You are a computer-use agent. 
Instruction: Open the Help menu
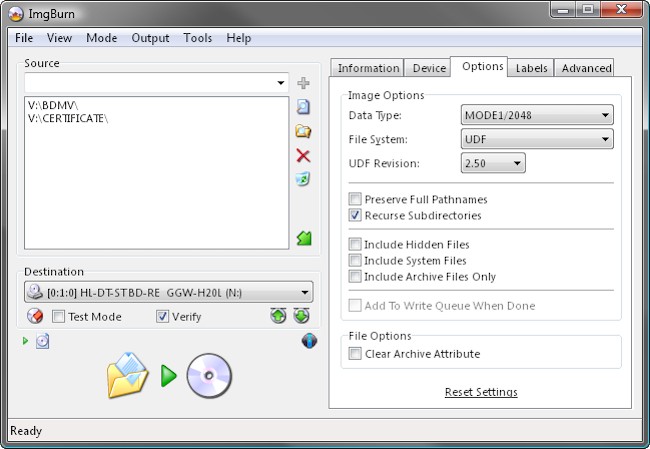[238, 38]
